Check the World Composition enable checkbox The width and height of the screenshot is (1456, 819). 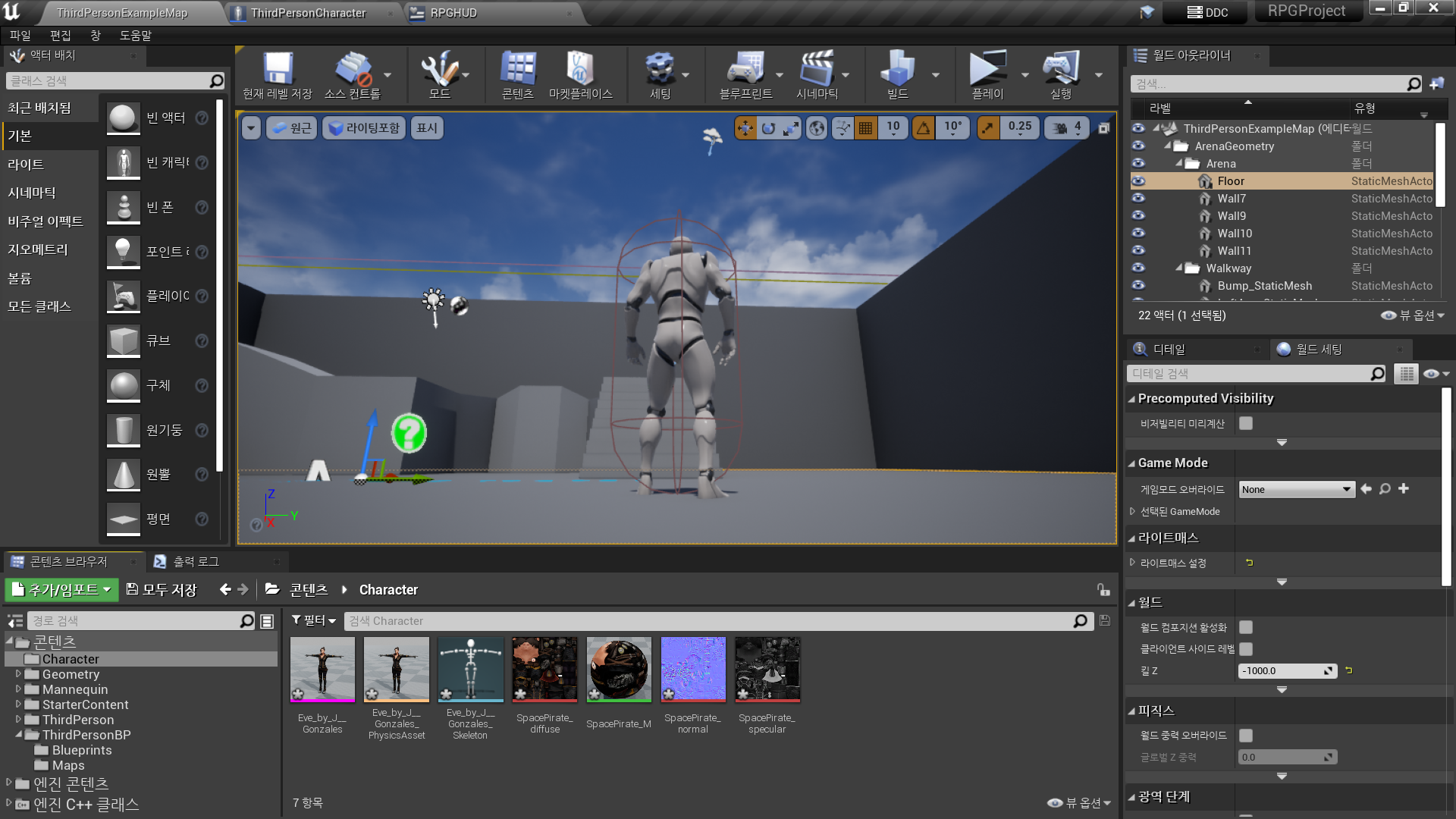[1246, 627]
